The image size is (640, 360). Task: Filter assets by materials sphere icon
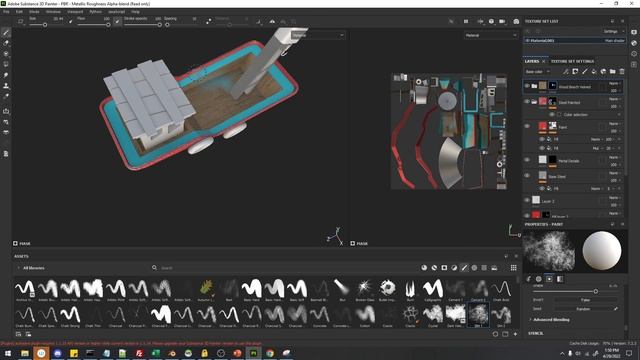pyautogui.click(x=424, y=268)
